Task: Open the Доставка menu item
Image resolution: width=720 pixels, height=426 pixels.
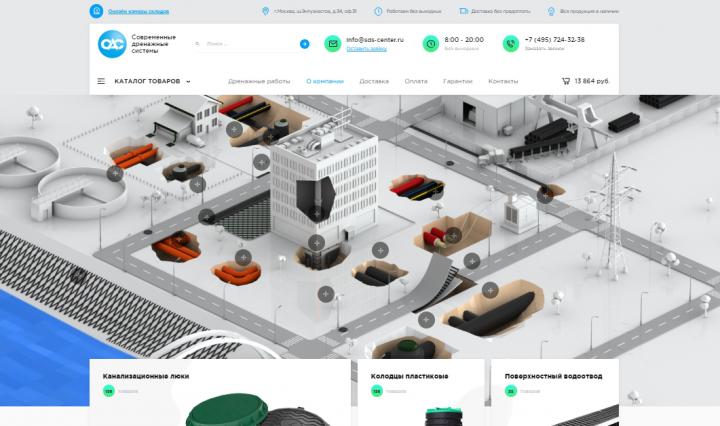Action: point(374,81)
